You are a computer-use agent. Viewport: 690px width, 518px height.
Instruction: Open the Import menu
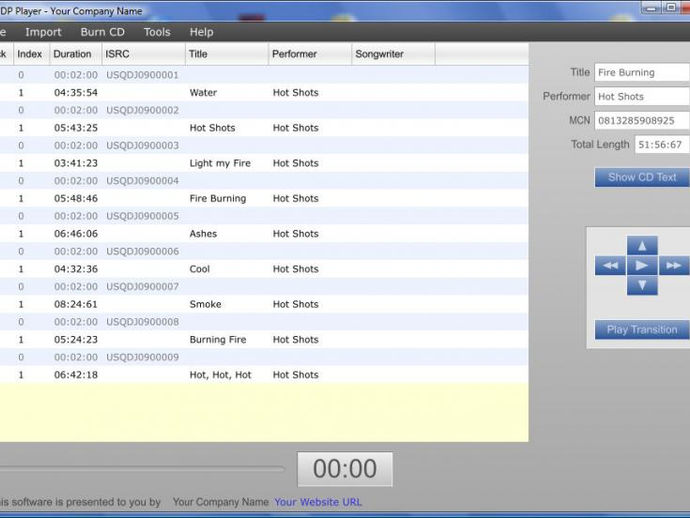coord(43,32)
